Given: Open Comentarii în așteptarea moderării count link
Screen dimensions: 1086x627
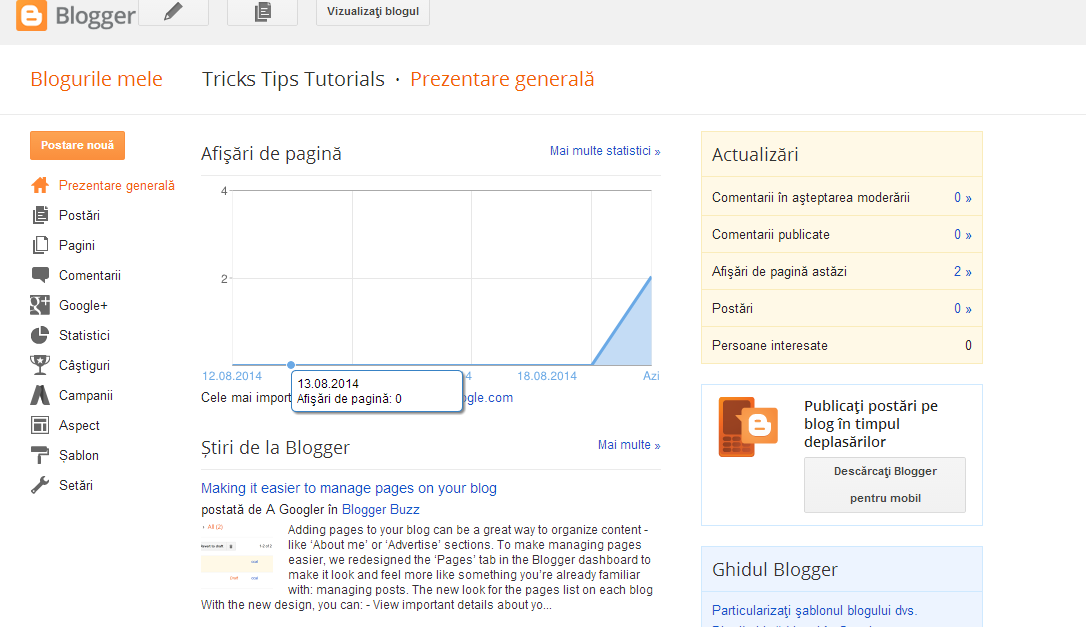Looking at the screenshot, I should (963, 197).
